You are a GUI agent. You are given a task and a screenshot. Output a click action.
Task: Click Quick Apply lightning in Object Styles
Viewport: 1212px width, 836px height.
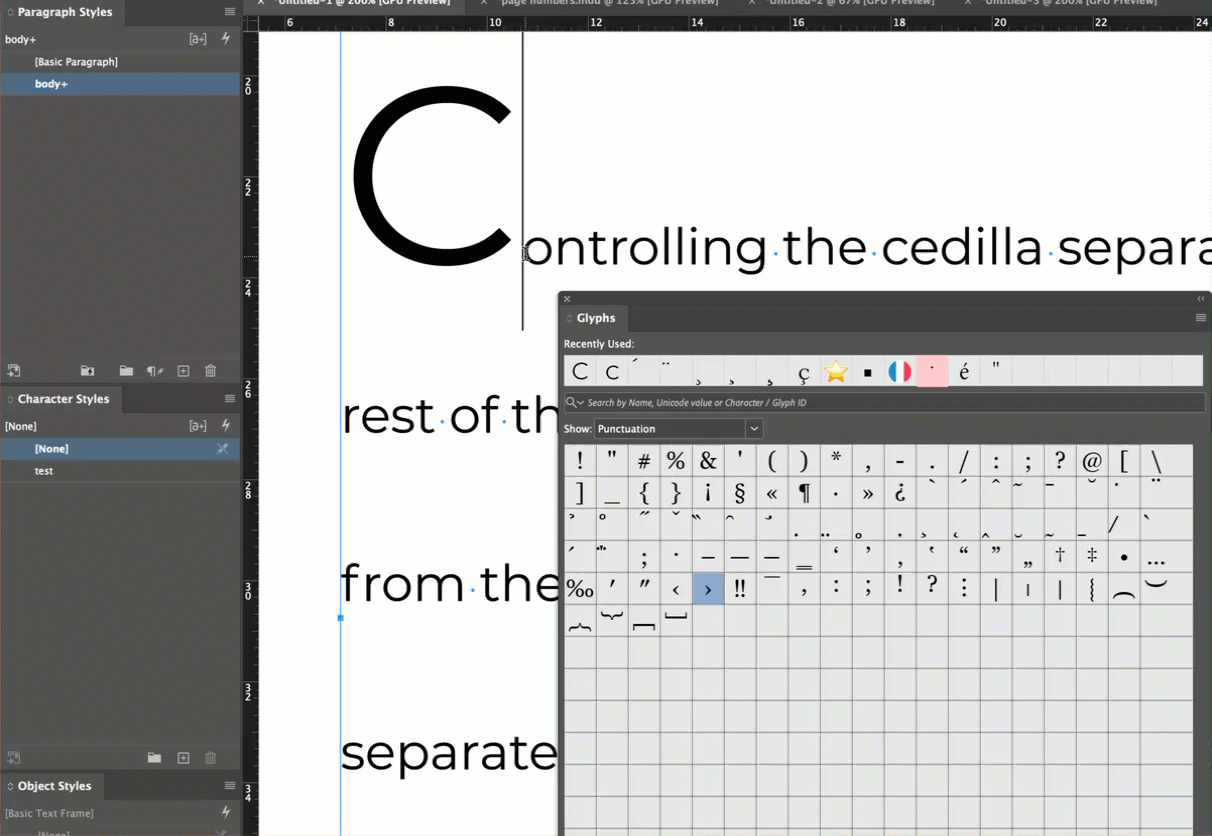point(226,813)
